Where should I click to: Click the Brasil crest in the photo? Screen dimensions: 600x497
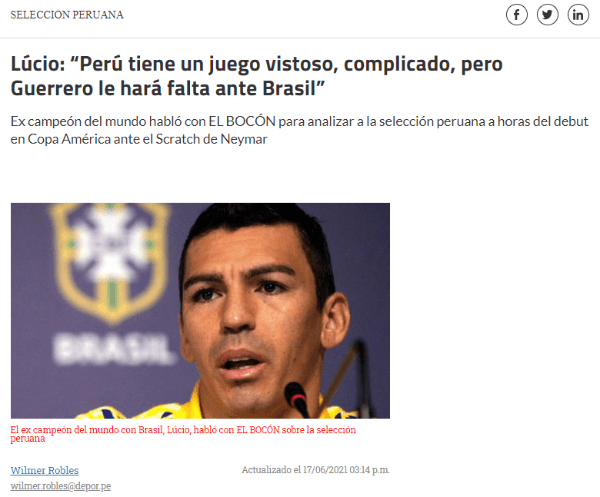coord(110,263)
